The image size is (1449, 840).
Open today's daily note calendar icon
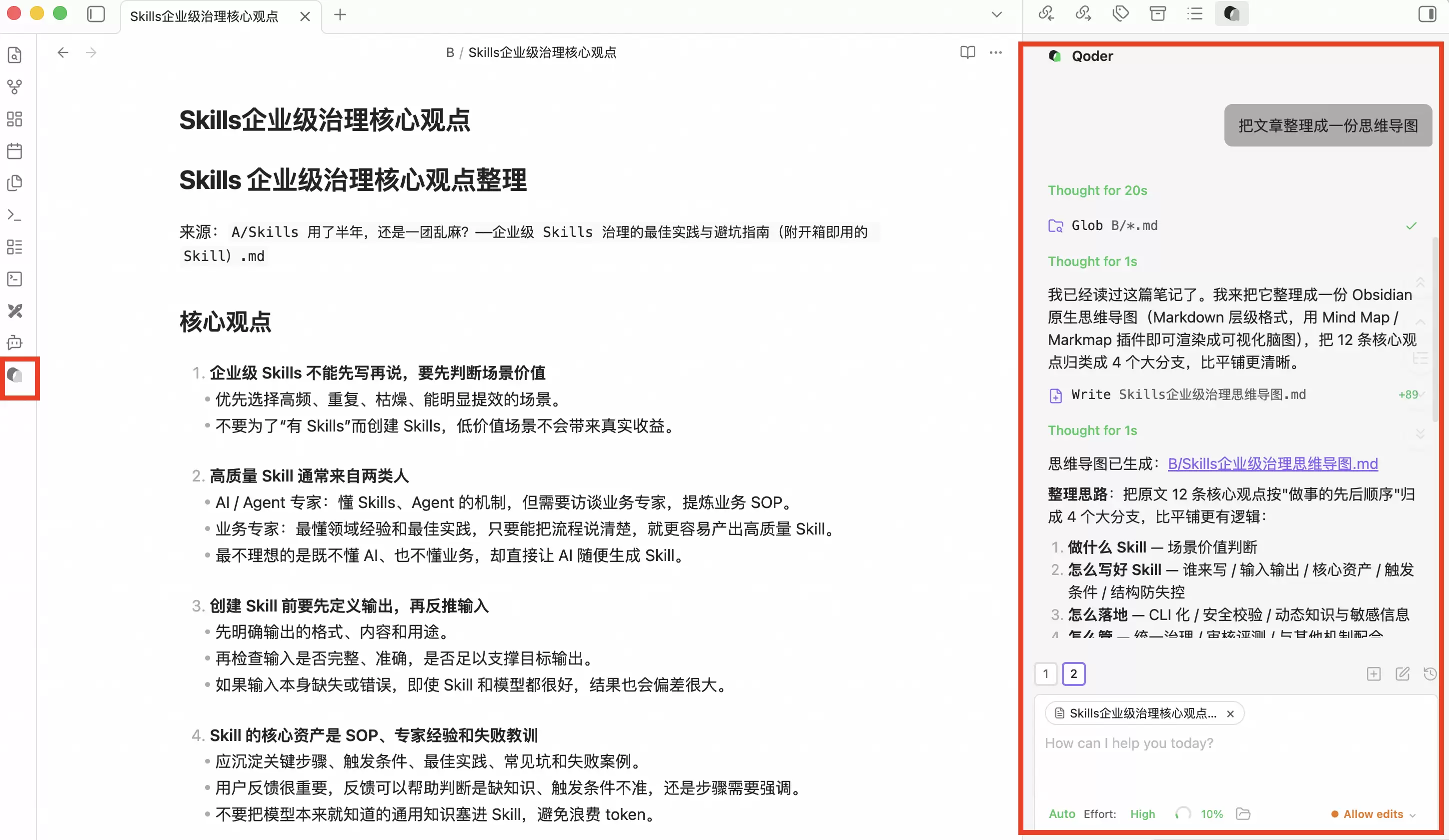click(x=15, y=151)
